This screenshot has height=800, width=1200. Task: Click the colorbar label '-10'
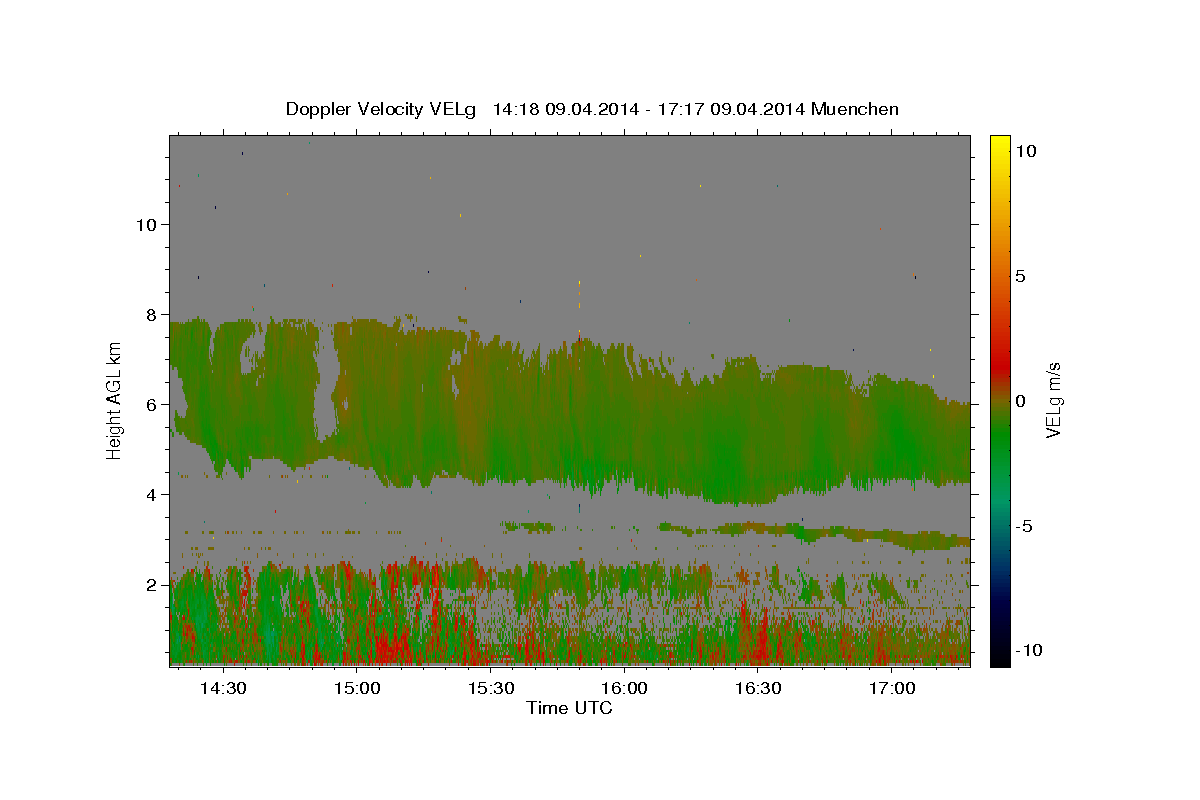[x=1029, y=650]
